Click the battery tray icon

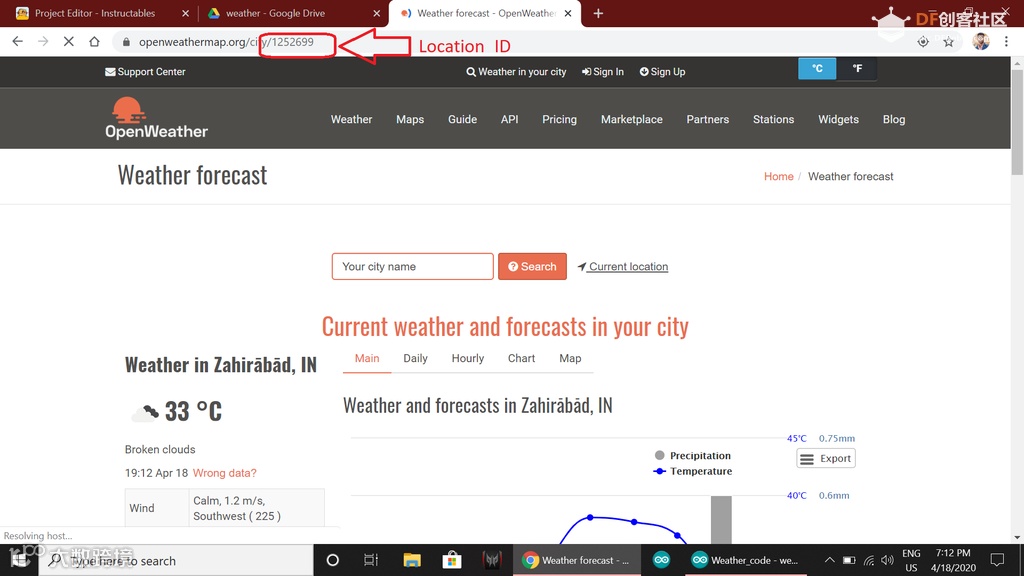[x=849, y=560]
